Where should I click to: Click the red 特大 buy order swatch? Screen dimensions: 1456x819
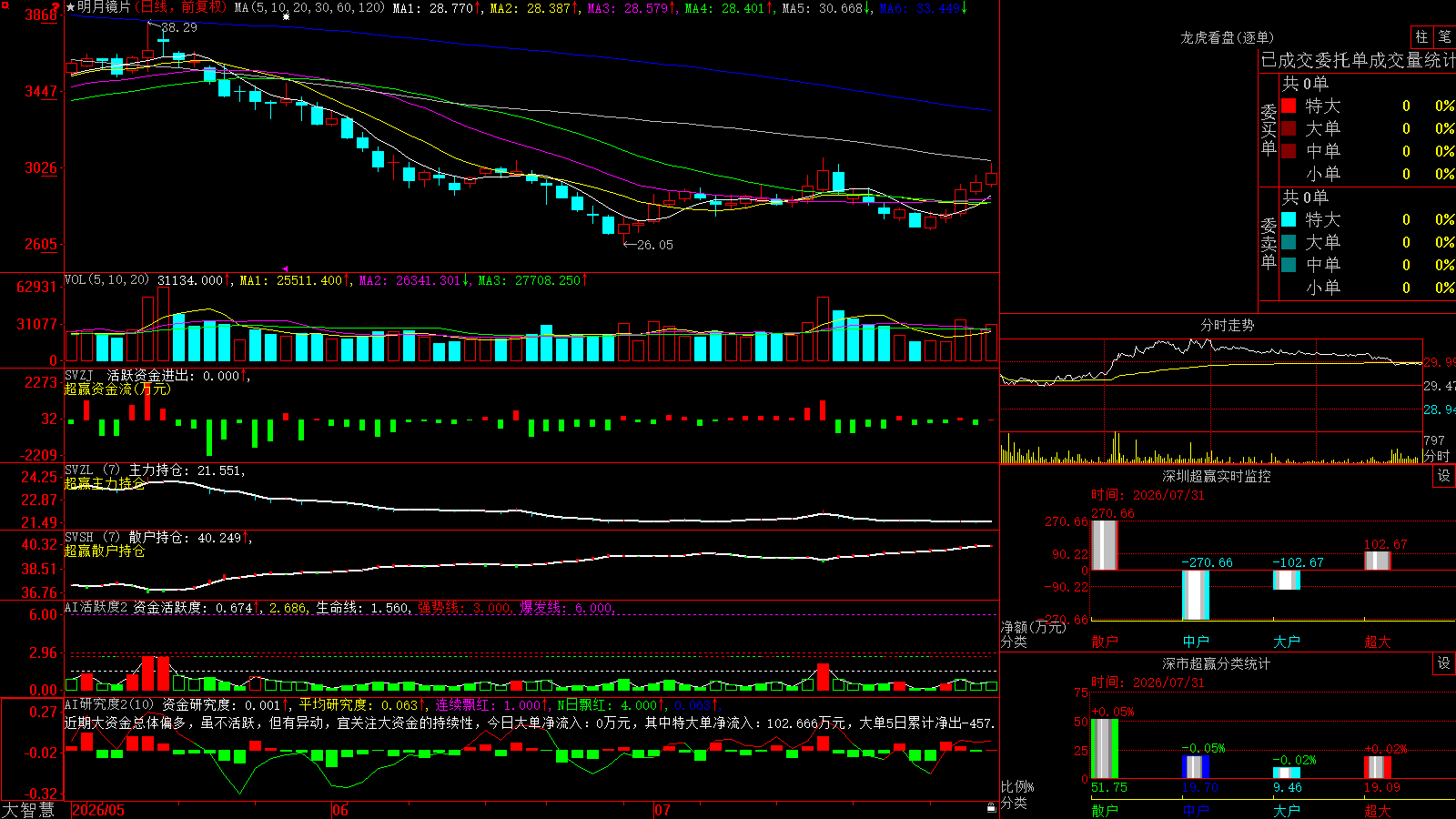click(1289, 106)
